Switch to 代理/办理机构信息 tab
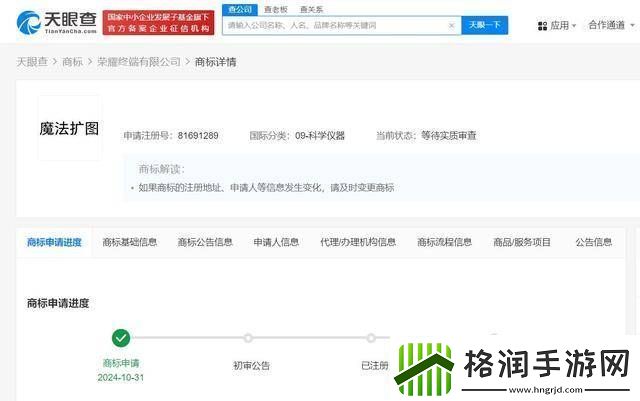Viewport: 640px width, 401px height. (x=358, y=242)
